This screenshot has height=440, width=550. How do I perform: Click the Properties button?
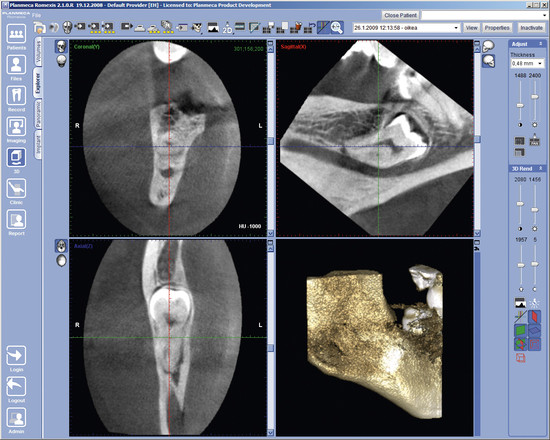[497, 28]
